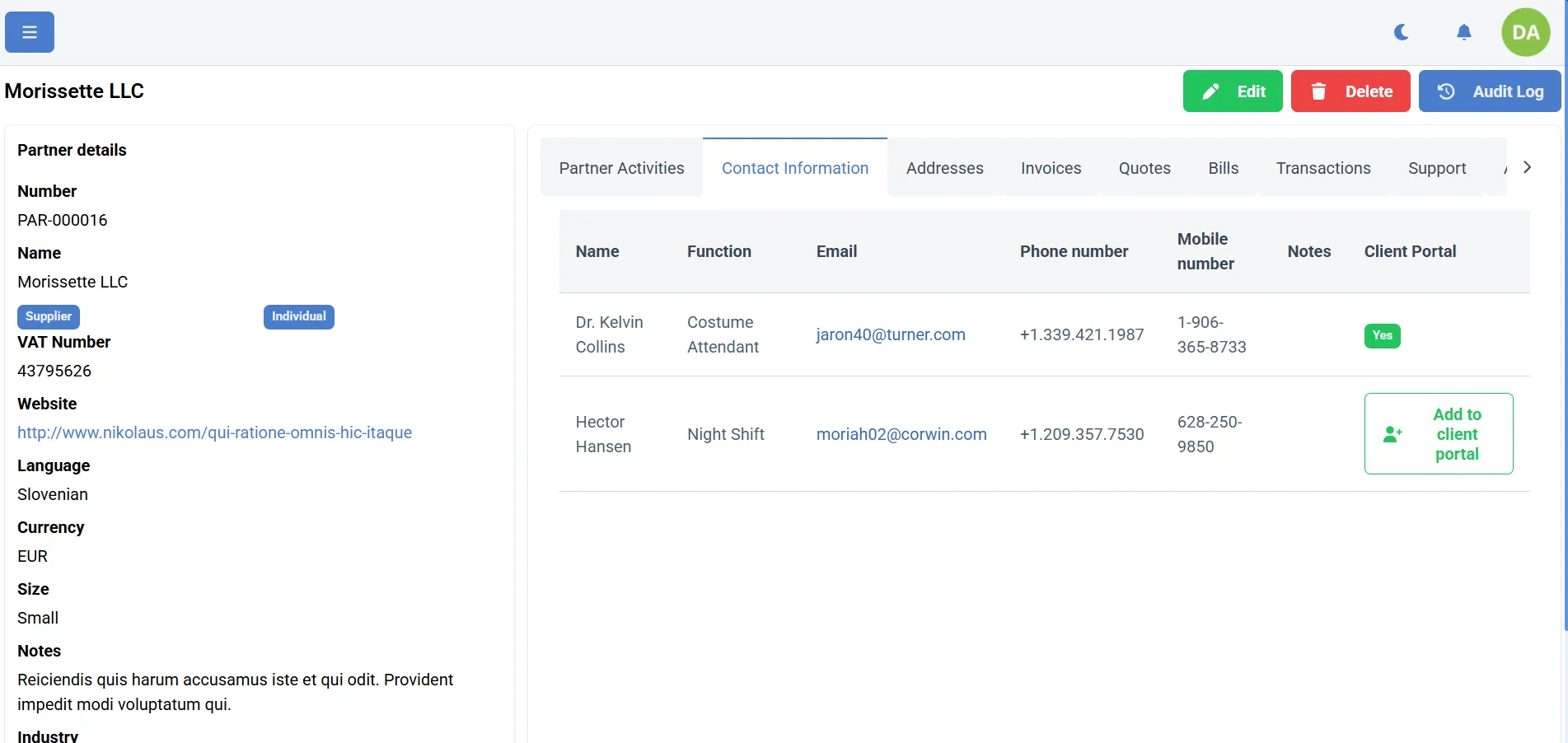Click the DA profile avatar
1568x743 pixels.
[x=1525, y=32]
